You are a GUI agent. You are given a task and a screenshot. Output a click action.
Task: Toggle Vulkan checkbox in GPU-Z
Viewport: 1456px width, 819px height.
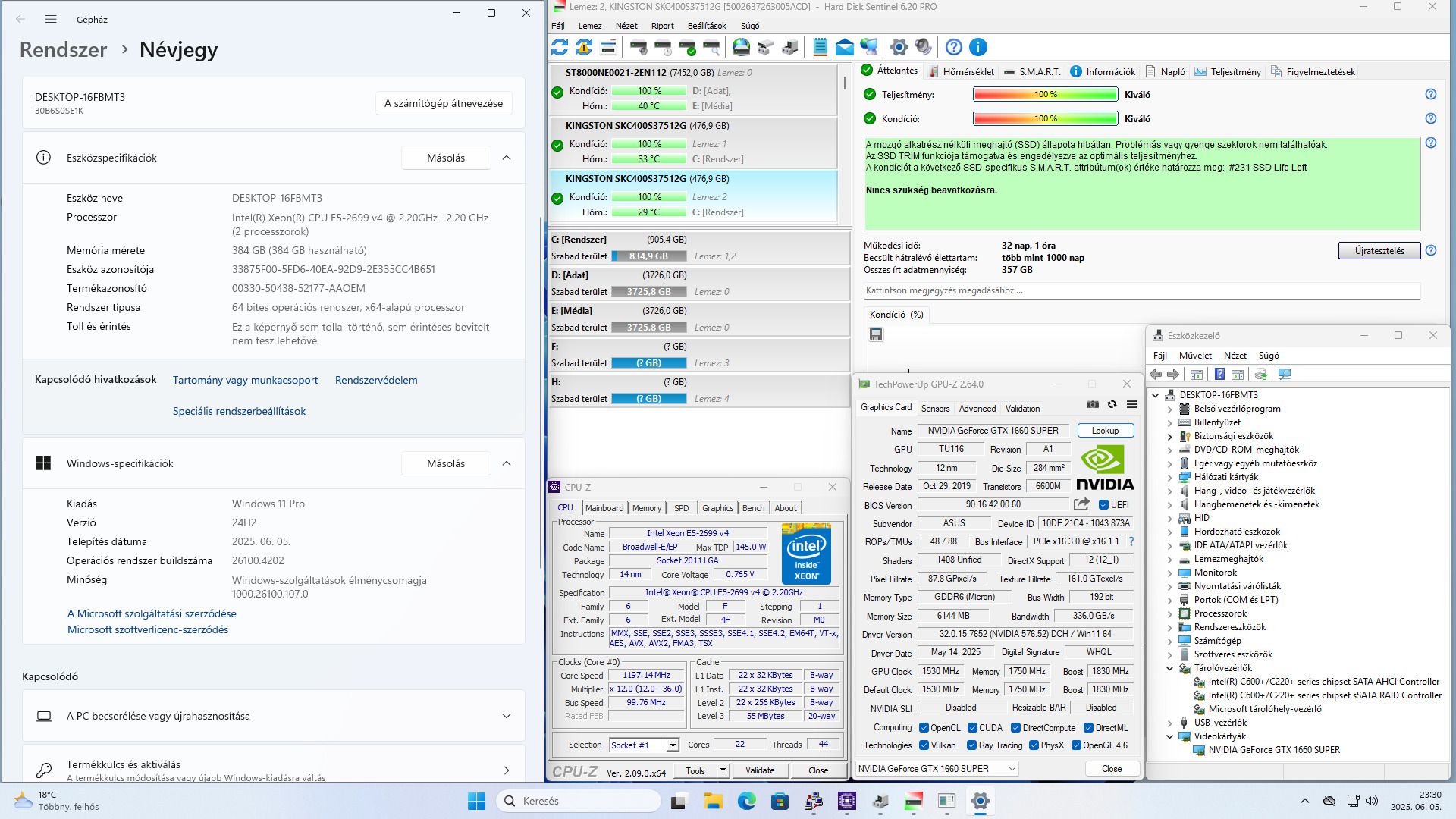point(924,745)
